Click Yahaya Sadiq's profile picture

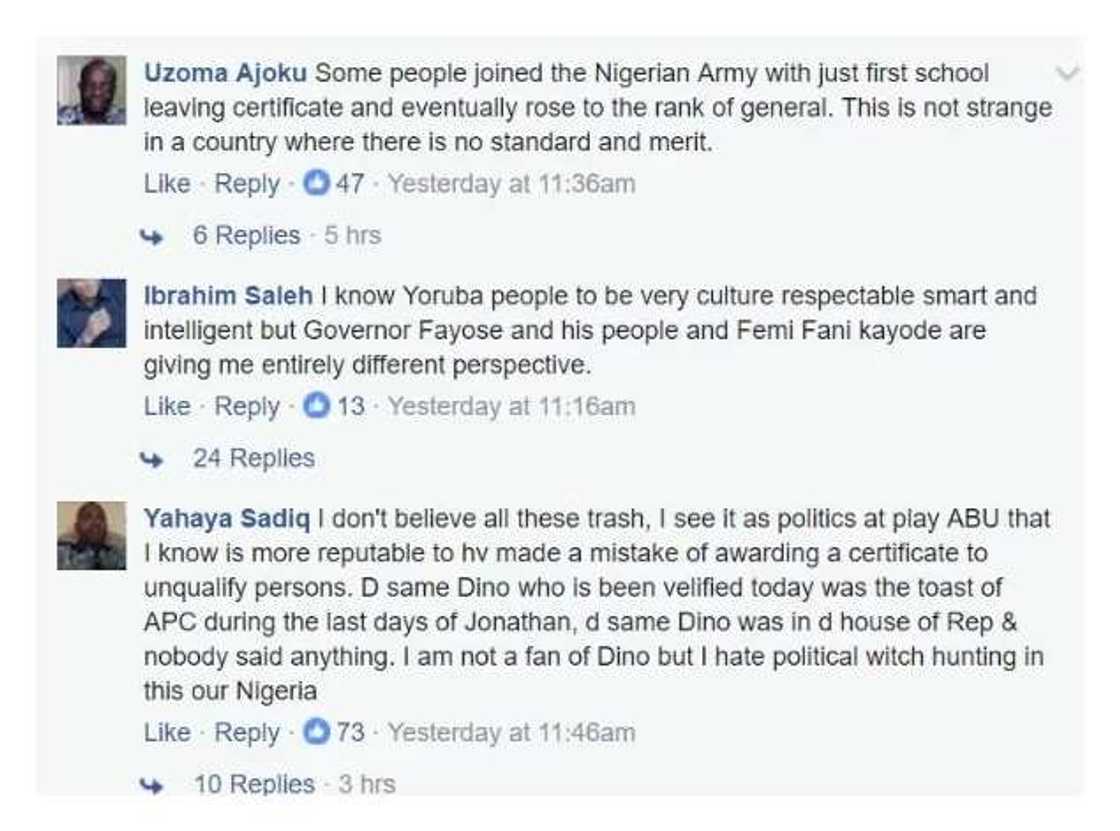click(91, 535)
